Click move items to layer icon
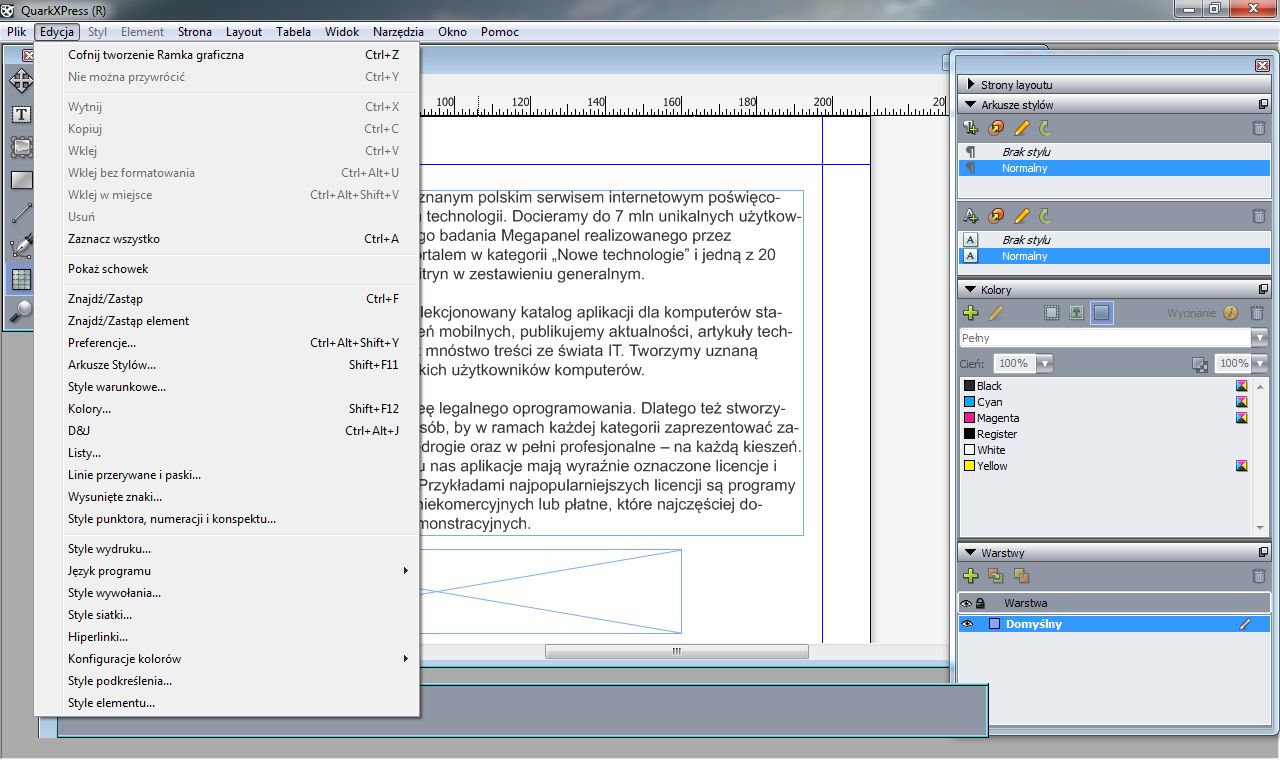 (996, 576)
